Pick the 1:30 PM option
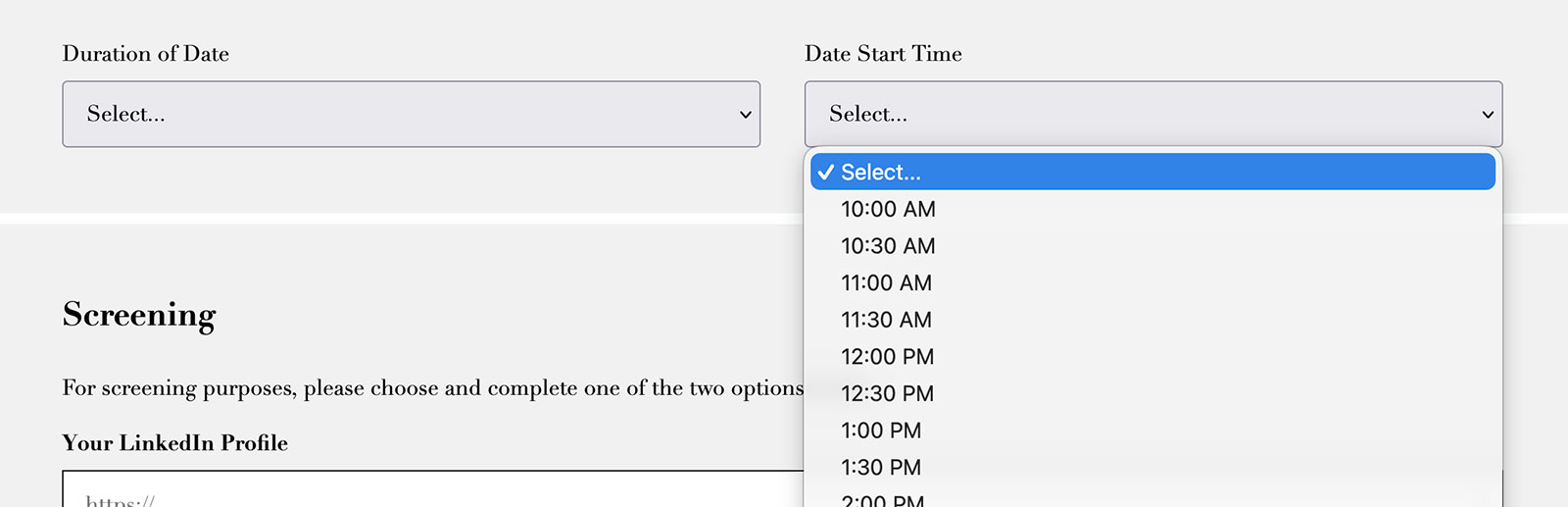Viewport: 1568px width, 507px height. point(881,468)
